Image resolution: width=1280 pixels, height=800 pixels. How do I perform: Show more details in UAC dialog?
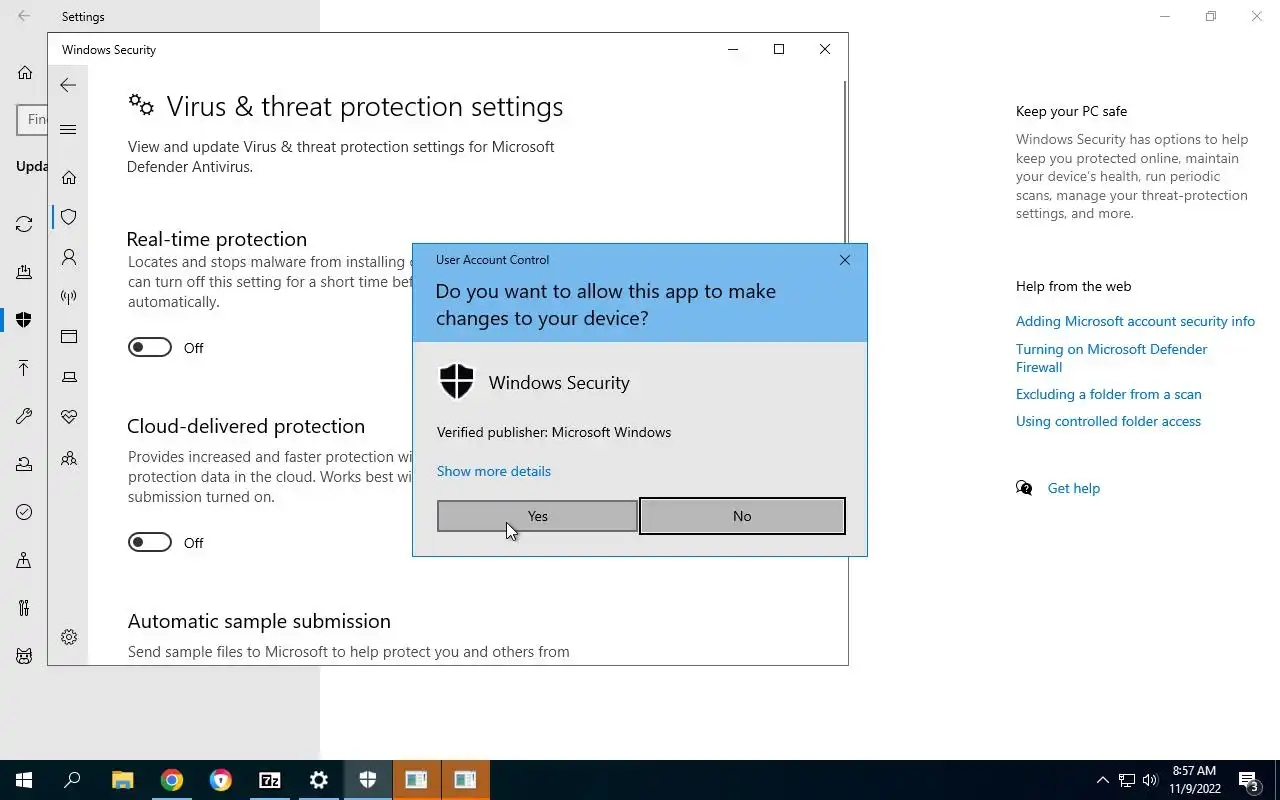(494, 471)
